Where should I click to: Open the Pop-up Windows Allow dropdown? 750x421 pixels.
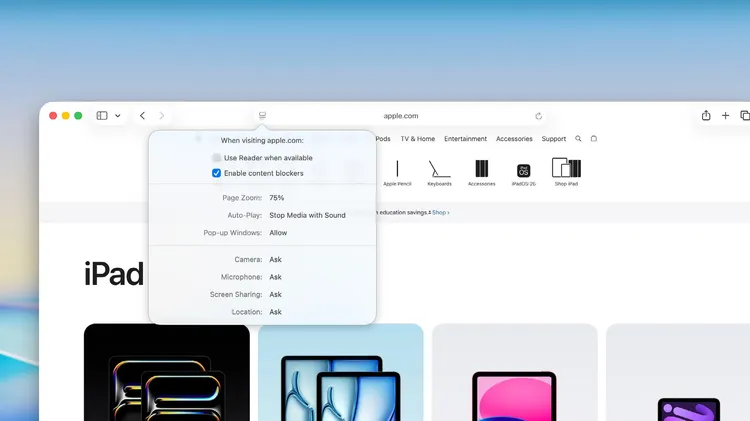pyautogui.click(x=278, y=233)
